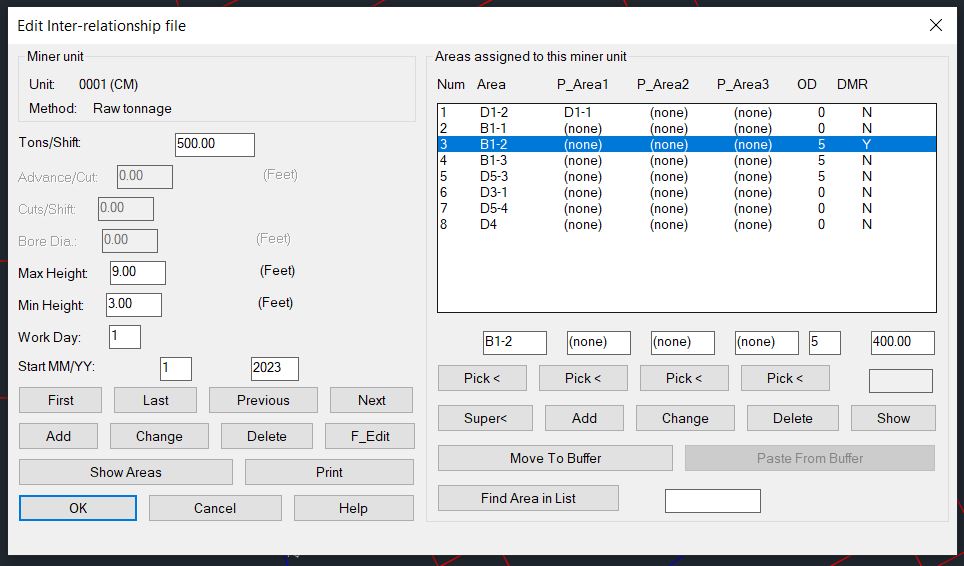Viewport: 964px width, 566px height.
Task: Select highlighted row 3 area B1-2
Action: [x=687, y=144]
